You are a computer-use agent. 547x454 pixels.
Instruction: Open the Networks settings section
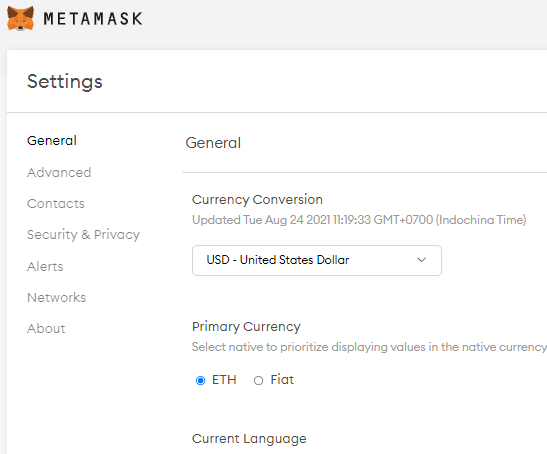[57, 298]
